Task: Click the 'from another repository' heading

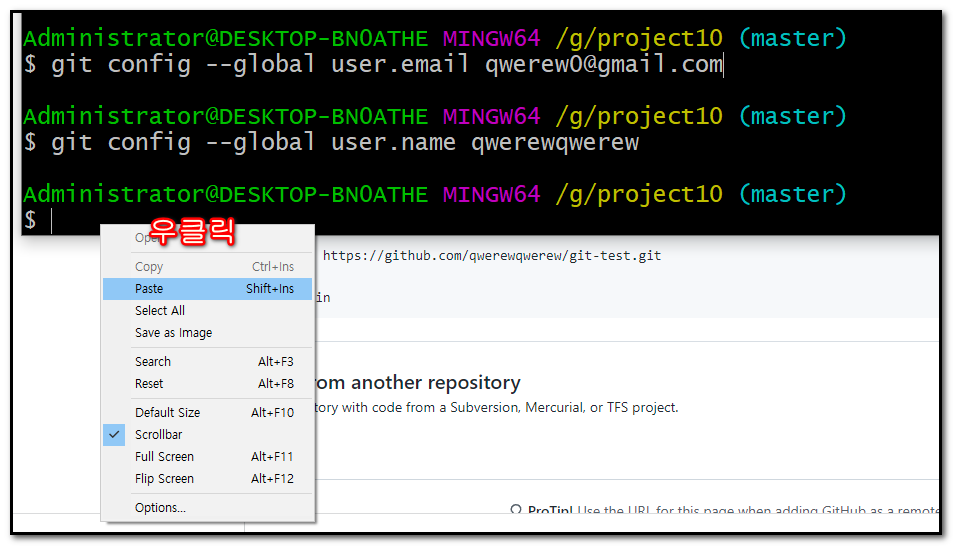Action: 418,382
